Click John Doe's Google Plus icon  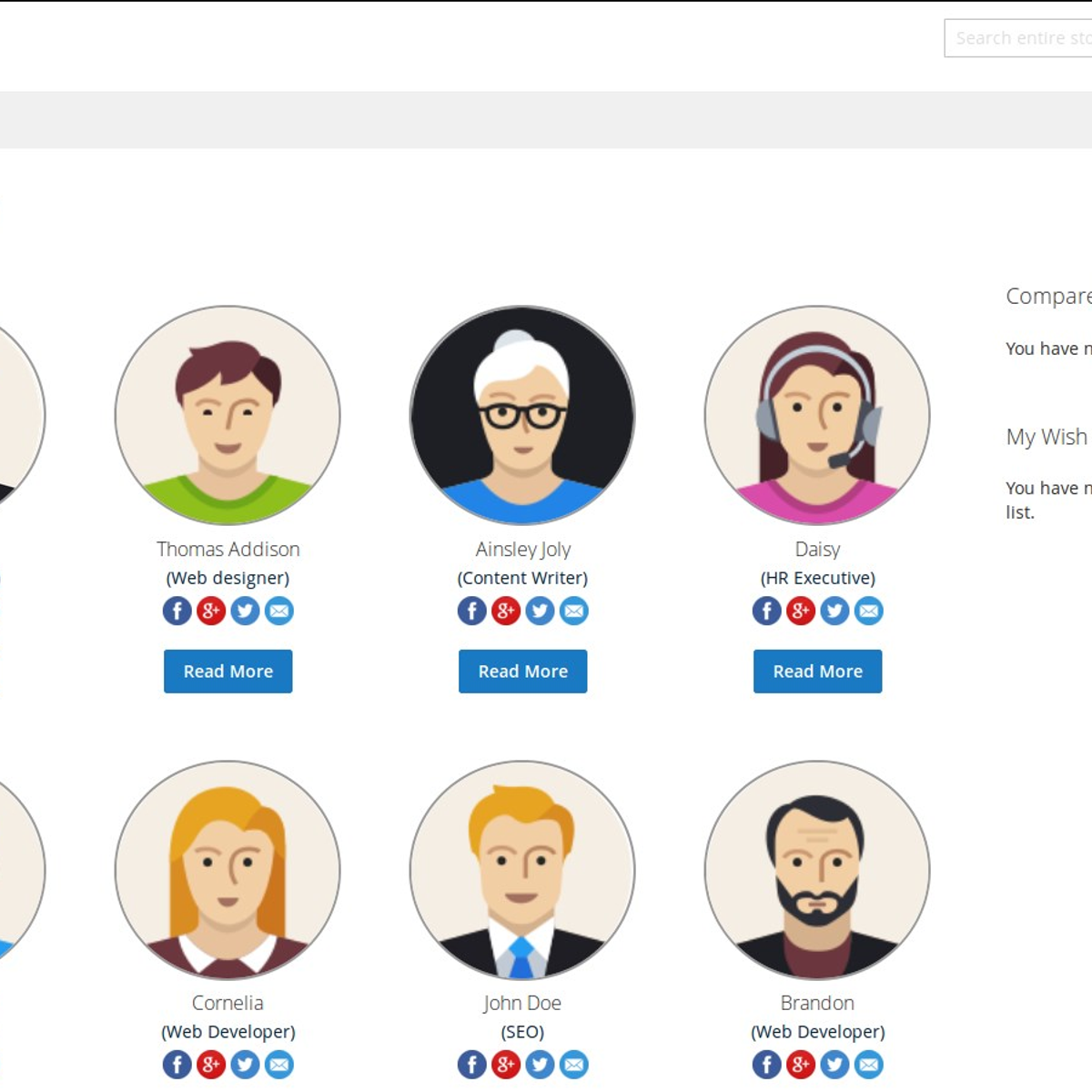coord(506,1064)
